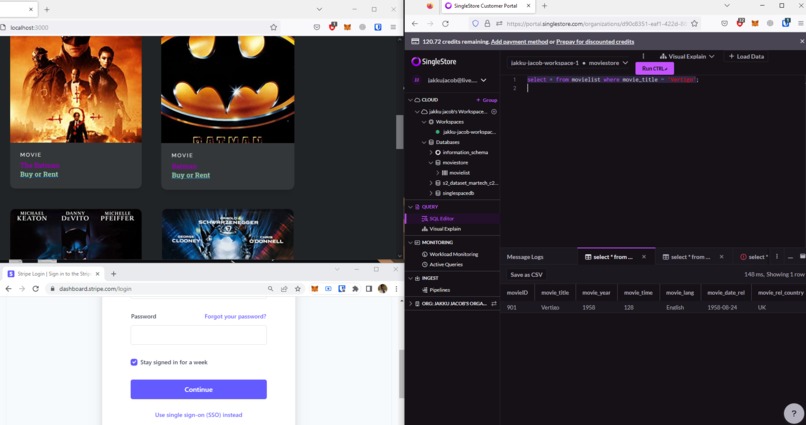Open the Bitwarden extension in the localhost window
Screen dimensions: 806x425
click(378, 27)
